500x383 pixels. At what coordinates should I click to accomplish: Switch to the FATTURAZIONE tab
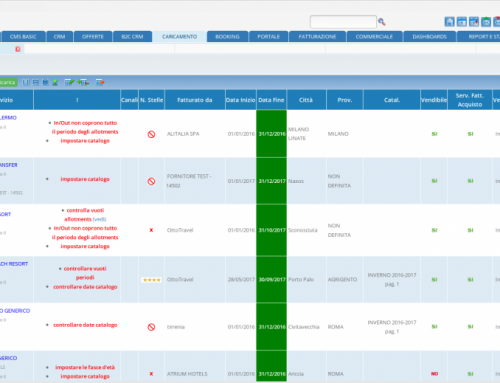pyautogui.click(x=317, y=37)
